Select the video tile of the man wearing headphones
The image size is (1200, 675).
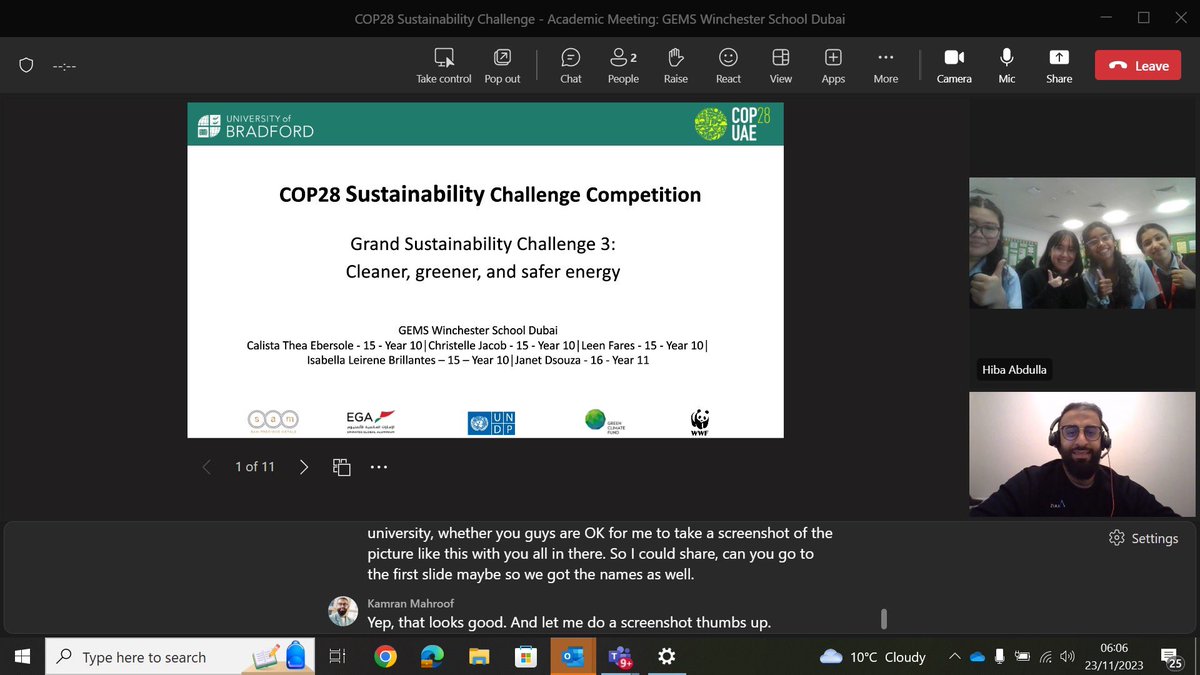[x=1082, y=453]
